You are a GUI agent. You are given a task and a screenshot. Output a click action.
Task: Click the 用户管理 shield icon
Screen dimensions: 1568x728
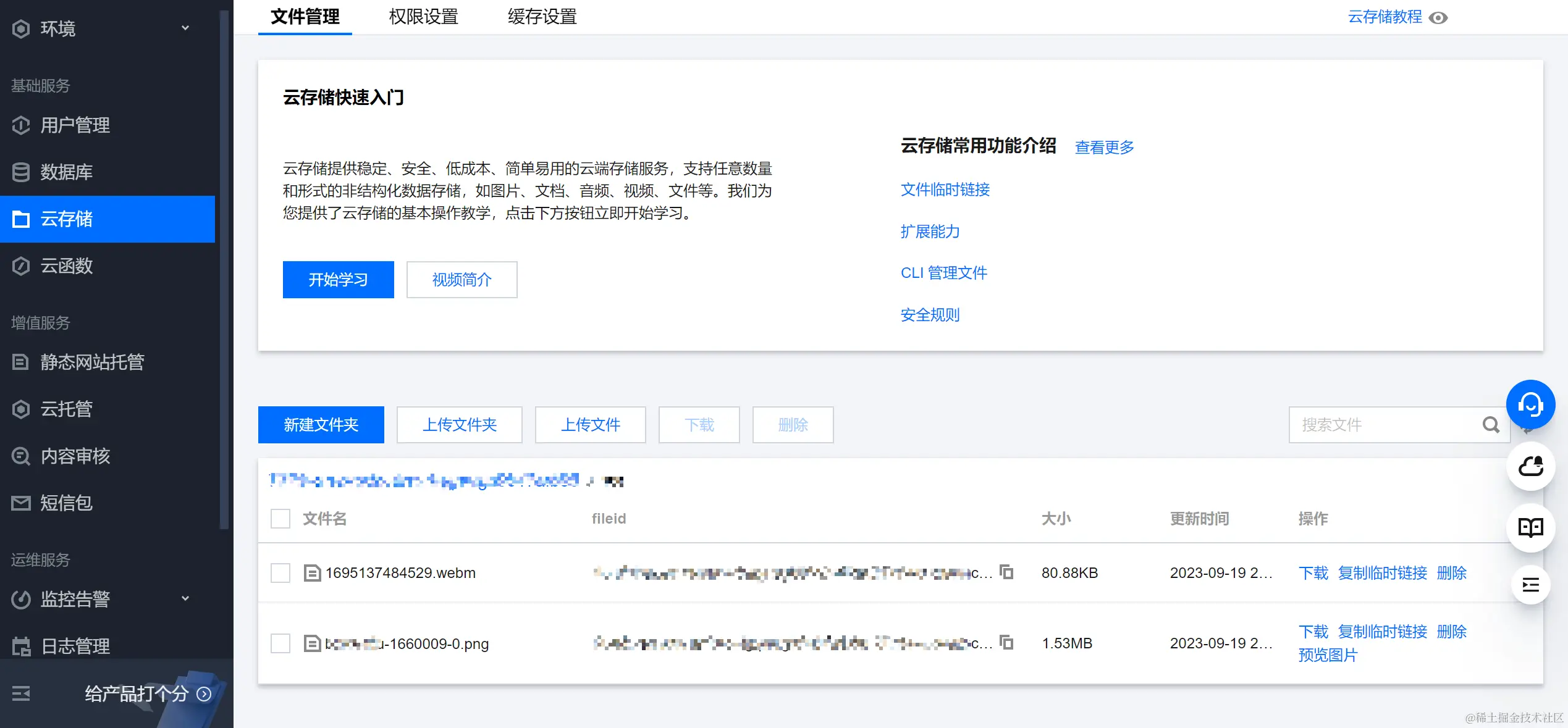[x=21, y=125]
